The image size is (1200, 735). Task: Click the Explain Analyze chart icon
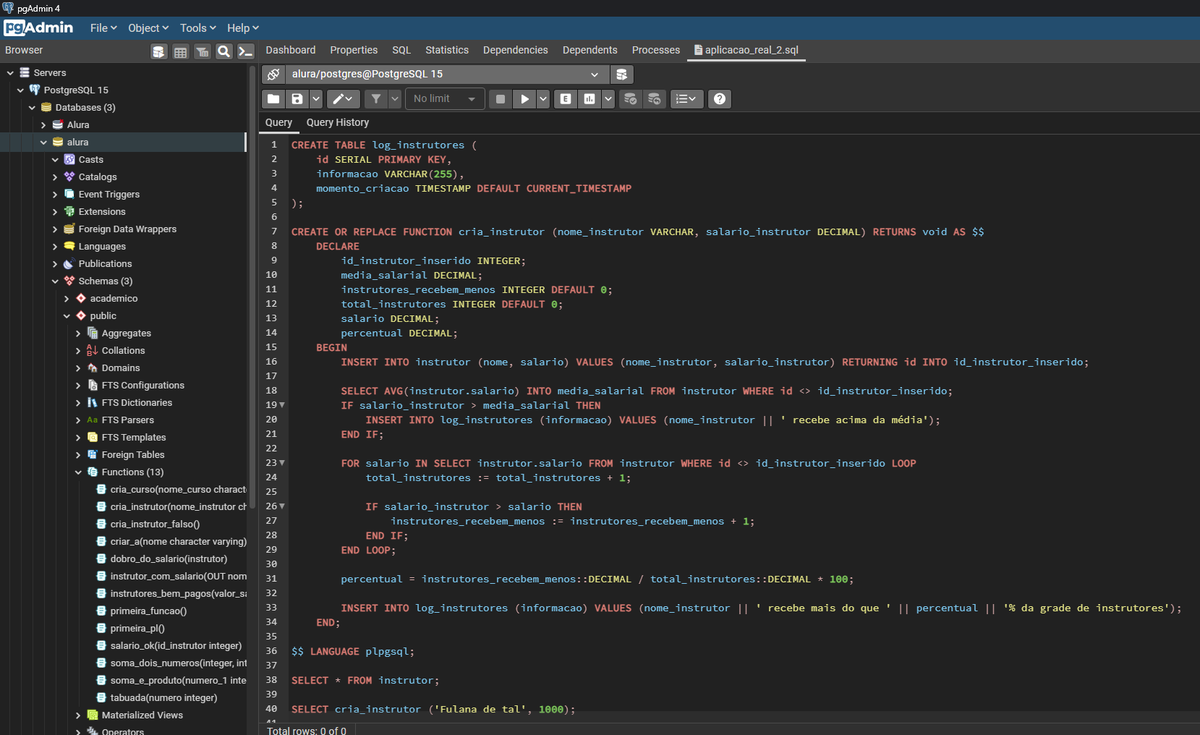590,99
